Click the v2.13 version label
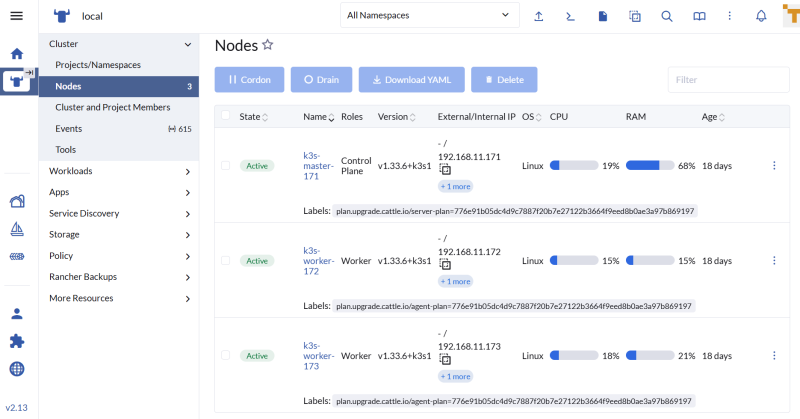Viewport: 800px width, 419px height. pyautogui.click(x=16, y=408)
